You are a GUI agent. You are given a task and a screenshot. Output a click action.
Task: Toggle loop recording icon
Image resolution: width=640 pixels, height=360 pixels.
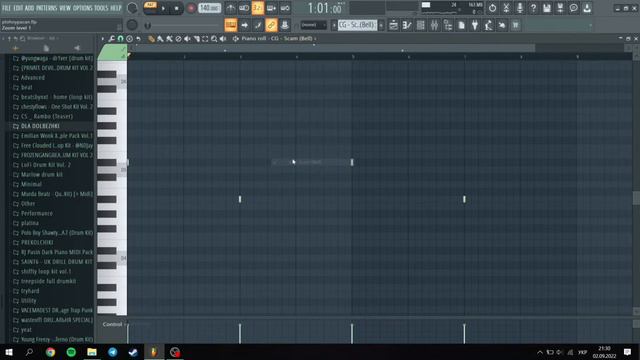pos(285,8)
